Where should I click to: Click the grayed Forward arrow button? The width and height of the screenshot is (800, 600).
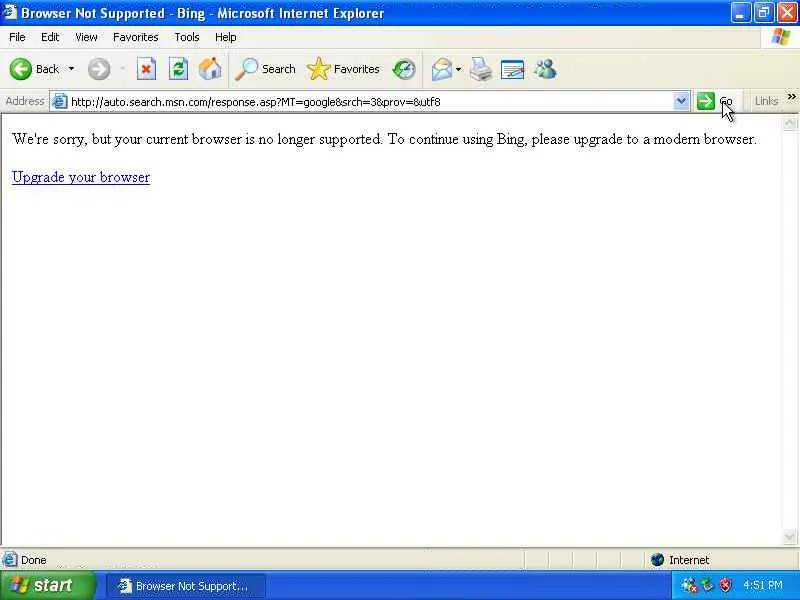coord(98,69)
